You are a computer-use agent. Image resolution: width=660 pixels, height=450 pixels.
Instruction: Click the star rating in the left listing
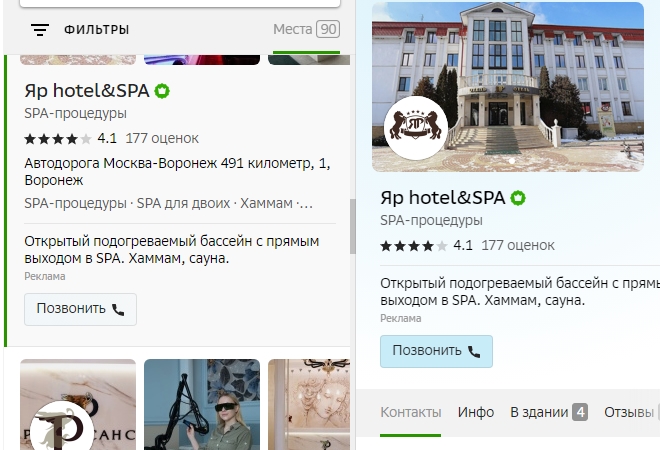[x=58, y=138]
